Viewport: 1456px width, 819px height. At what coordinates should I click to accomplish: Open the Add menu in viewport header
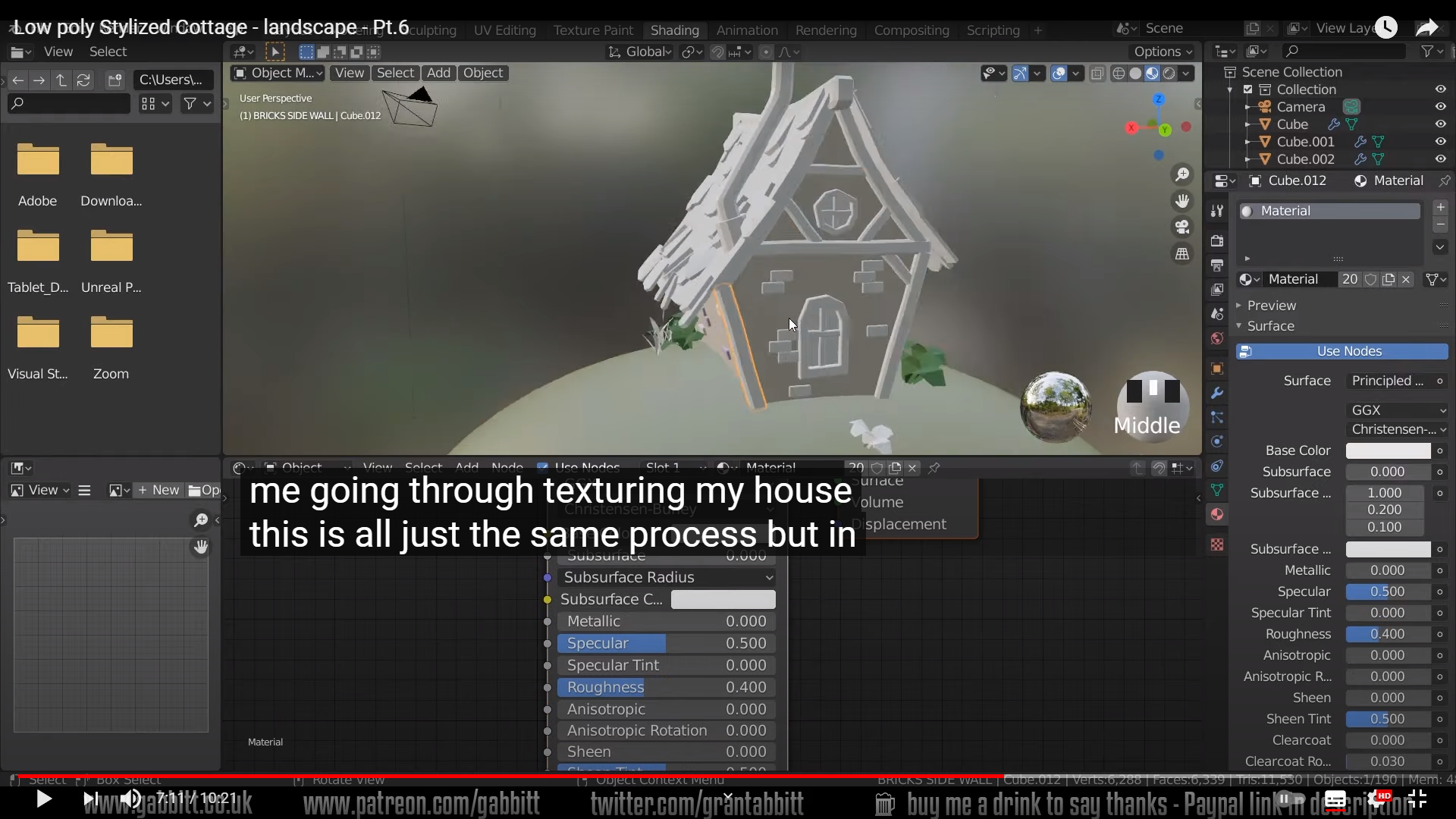pos(438,73)
